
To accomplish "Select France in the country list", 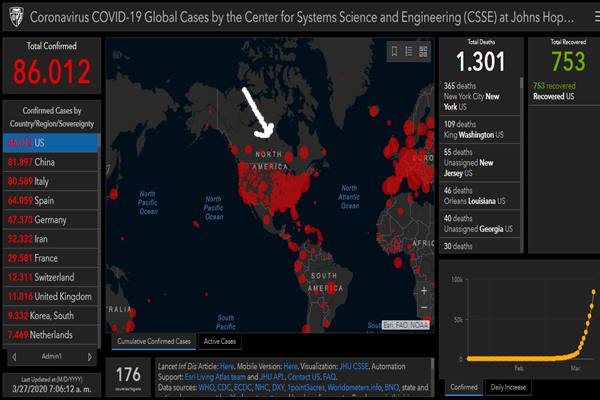I will click(x=51, y=258).
